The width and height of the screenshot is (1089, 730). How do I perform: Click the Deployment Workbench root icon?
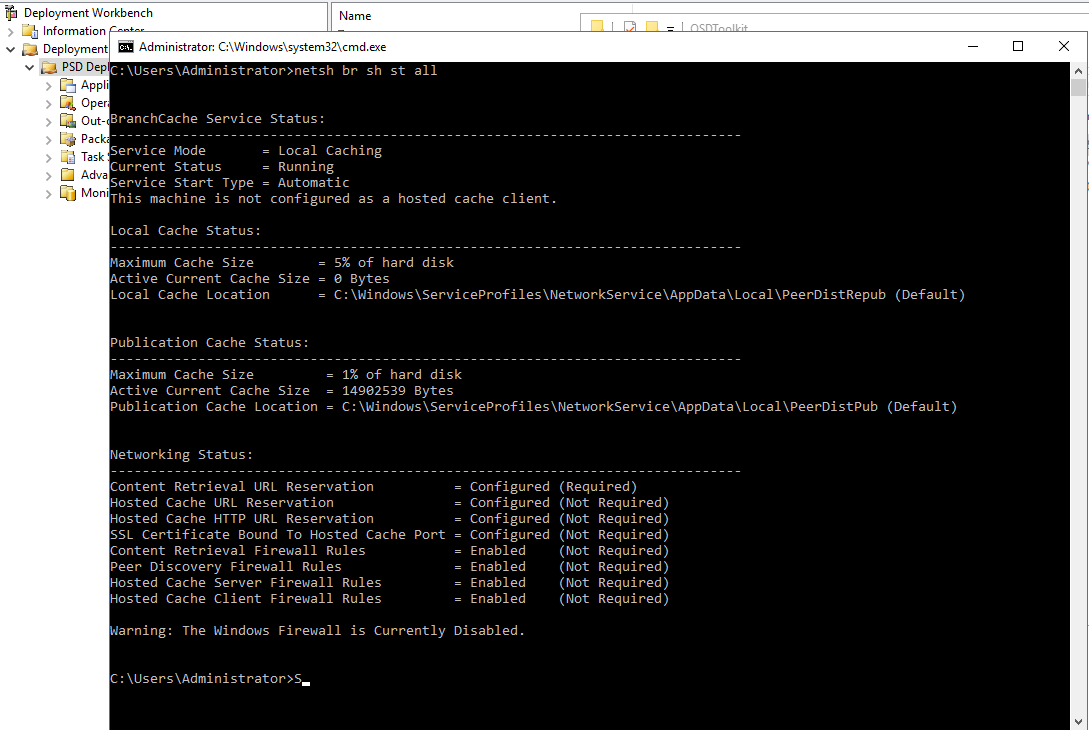tap(10, 13)
